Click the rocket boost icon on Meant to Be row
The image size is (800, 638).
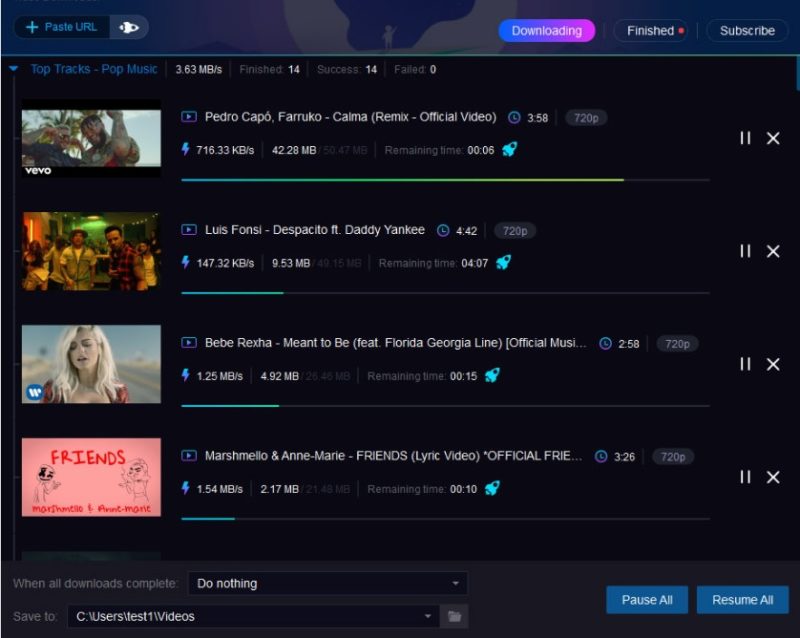[x=492, y=375]
